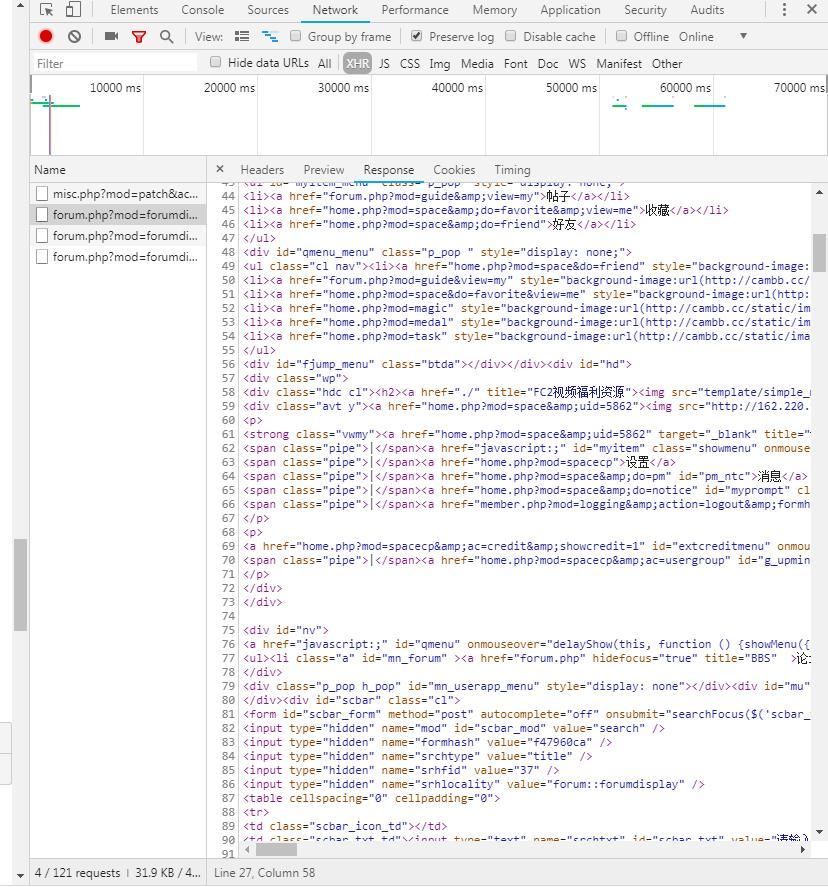This screenshot has width=828, height=887.
Task: Filter requests by Manifest
Action: (x=619, y=63)
